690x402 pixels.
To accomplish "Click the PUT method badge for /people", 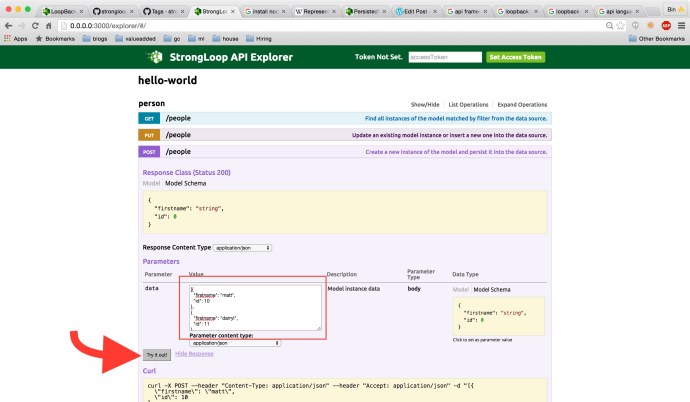I will point(149,135).
